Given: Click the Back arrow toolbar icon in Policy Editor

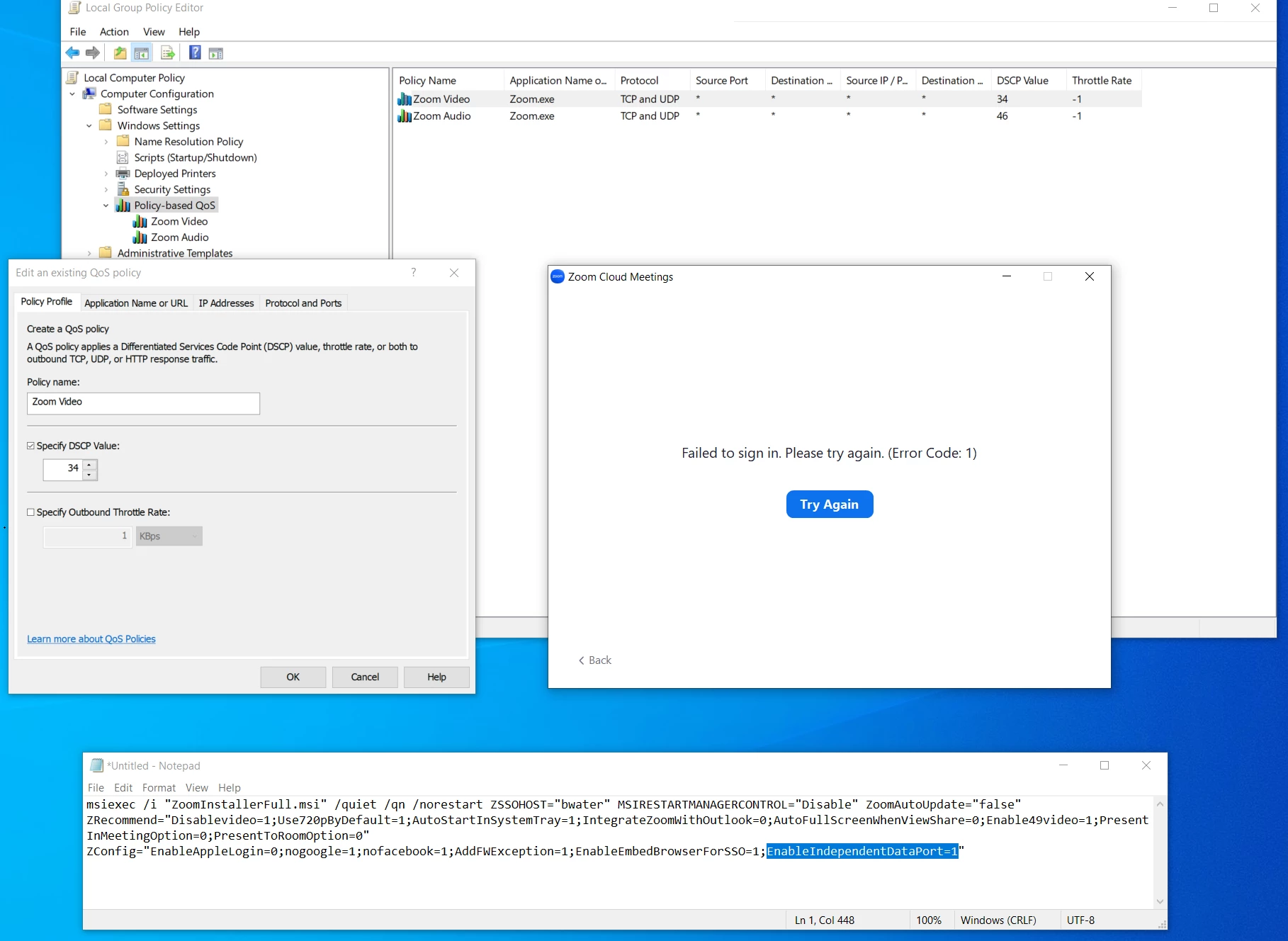Looking at the screenshot, I should [72, 52].
